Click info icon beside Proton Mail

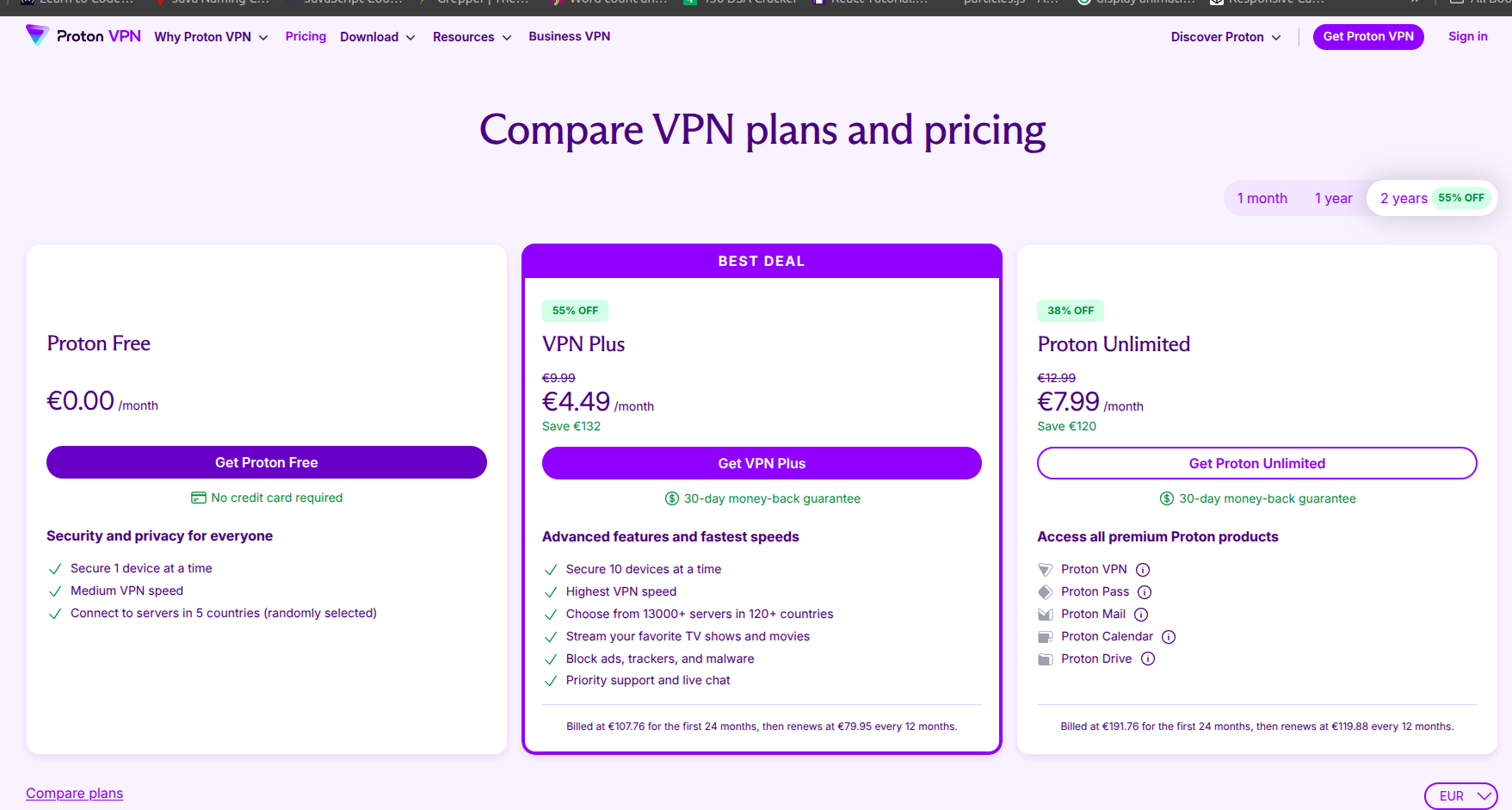[x=1141, y=615]
